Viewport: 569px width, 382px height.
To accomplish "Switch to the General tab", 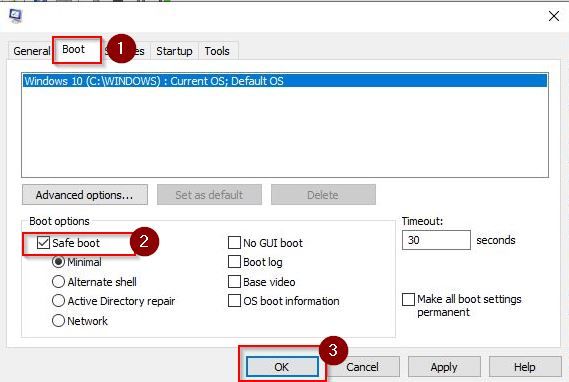I will pos(32,51).
